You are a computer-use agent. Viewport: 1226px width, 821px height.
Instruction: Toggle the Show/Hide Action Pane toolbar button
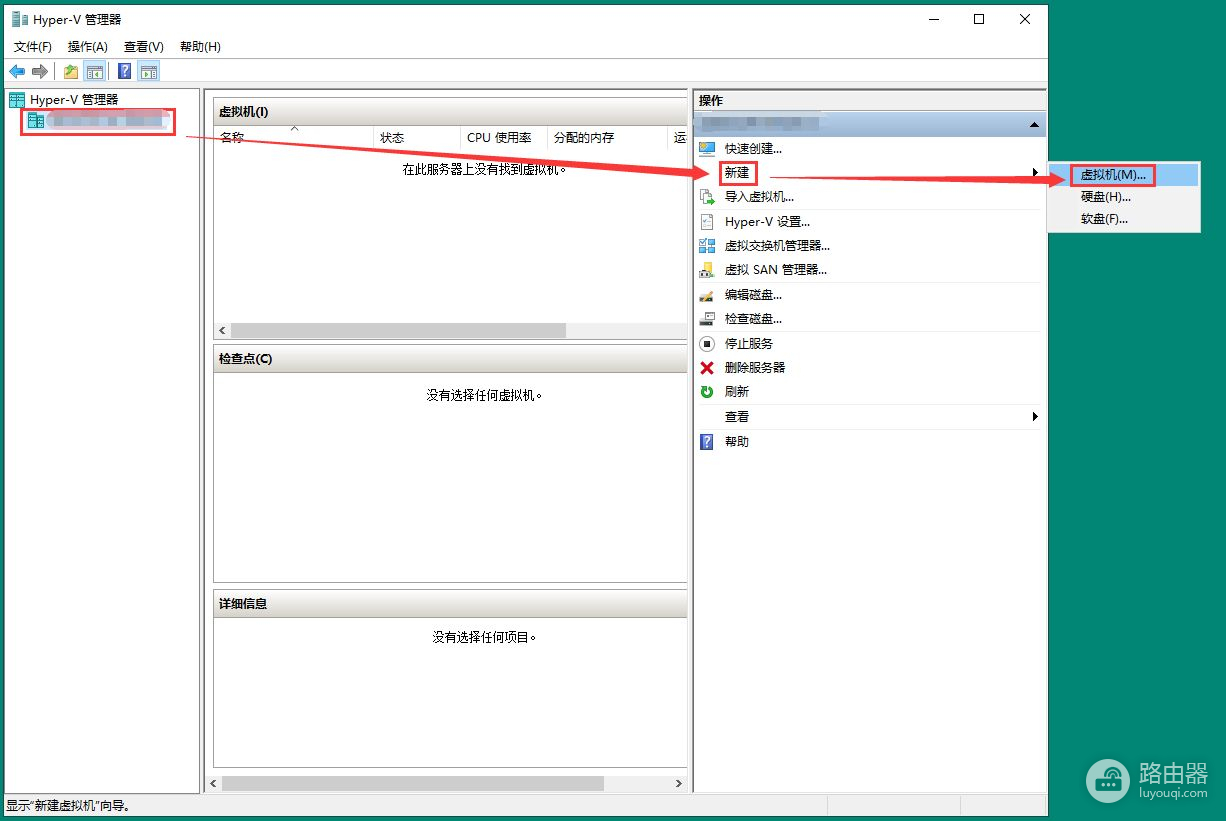point(149,71)
